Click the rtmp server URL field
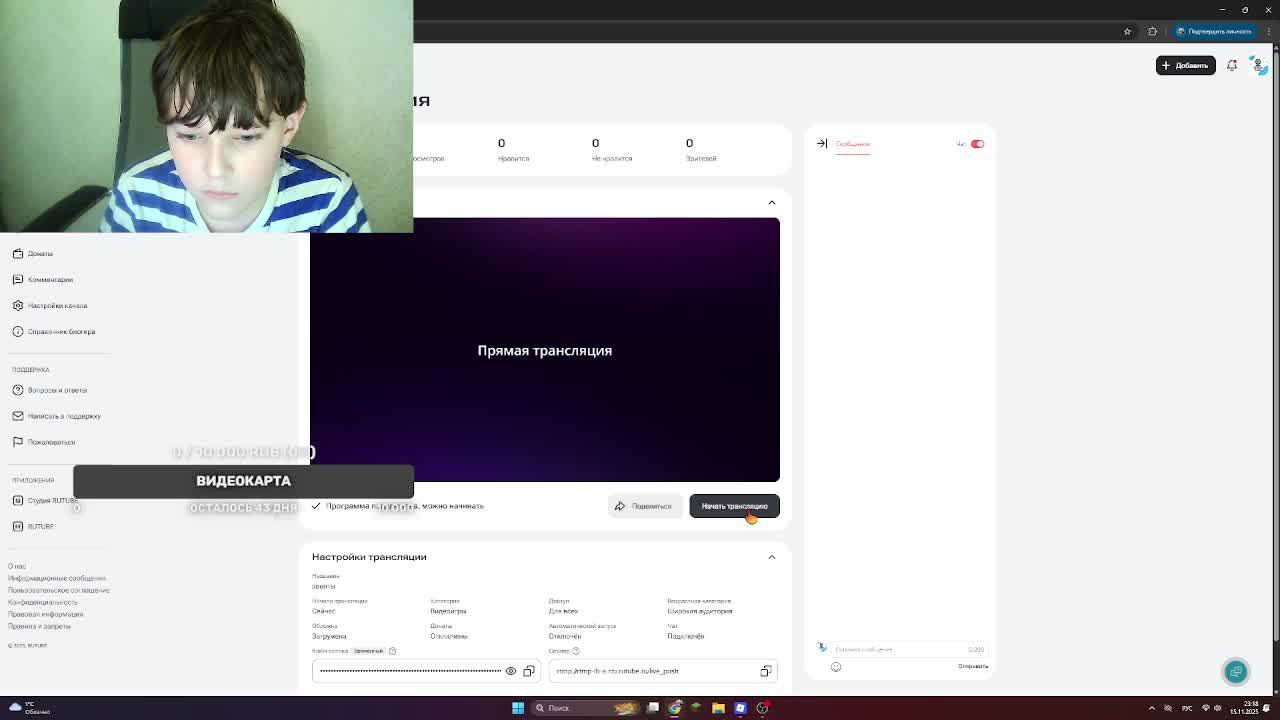 [x=664, y=671]
